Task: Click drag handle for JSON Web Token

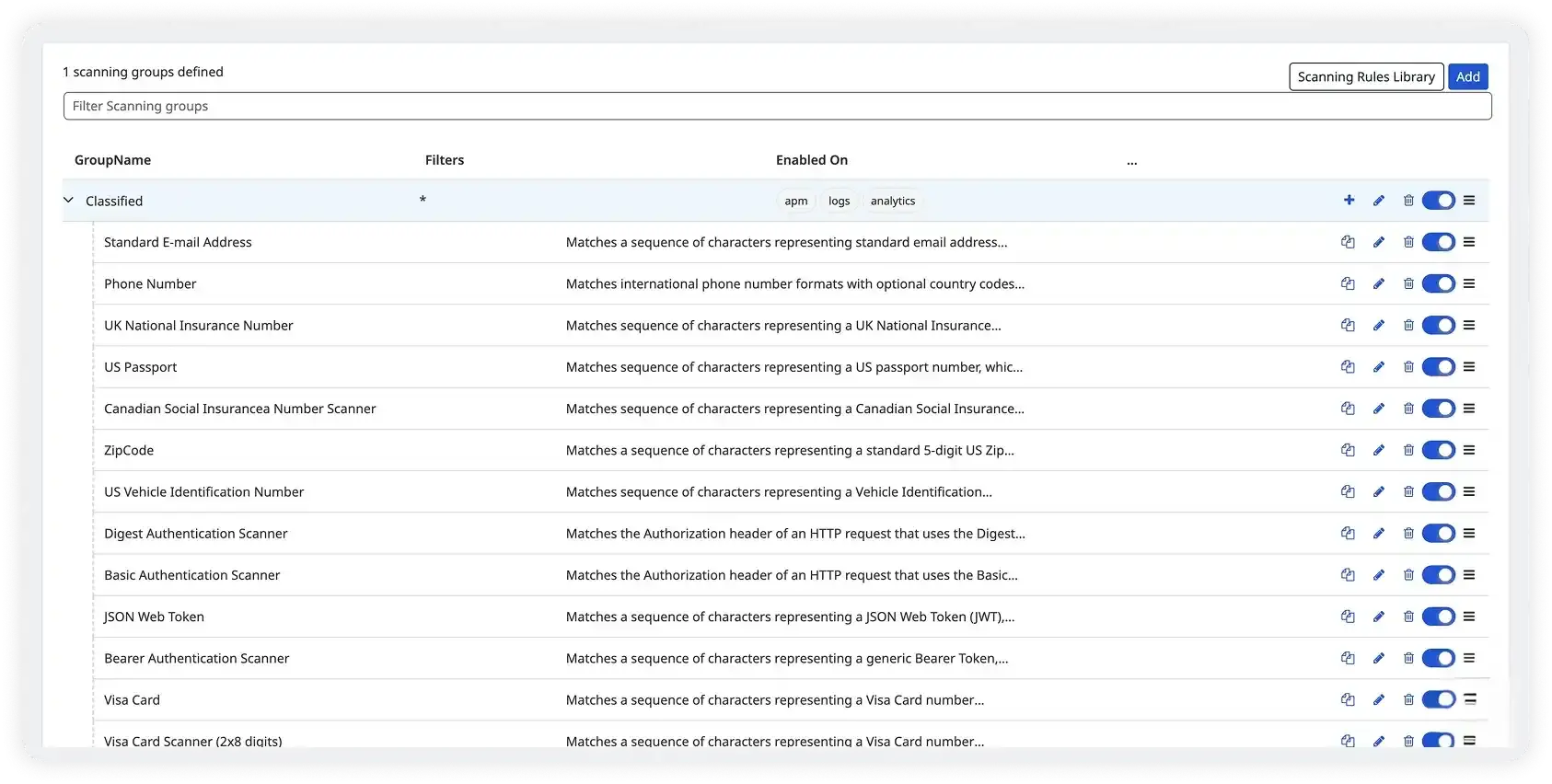Action: tap(1469, 617)
